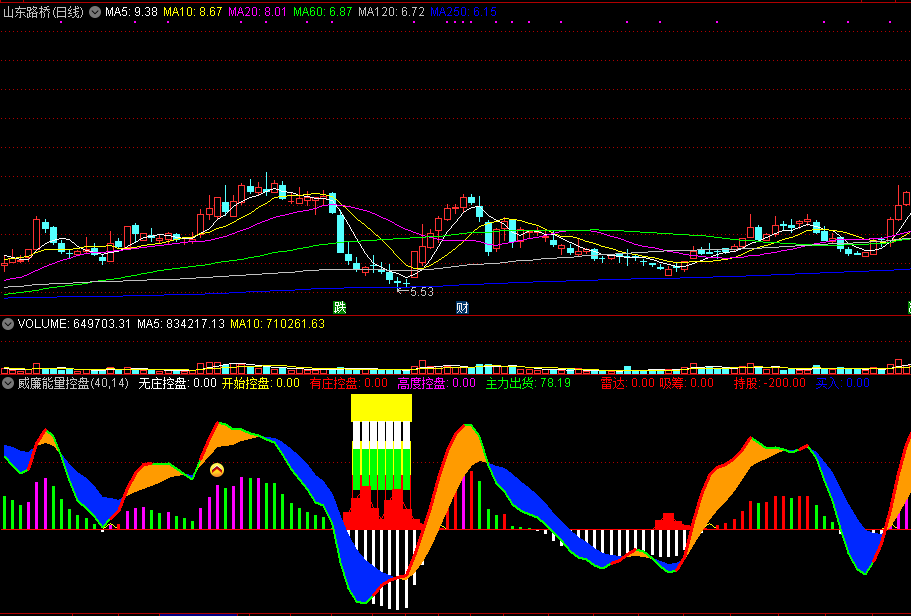Click the 无庄控盘: 0.00 value
Screen dimensions: 911x616
tap(177, 383)
